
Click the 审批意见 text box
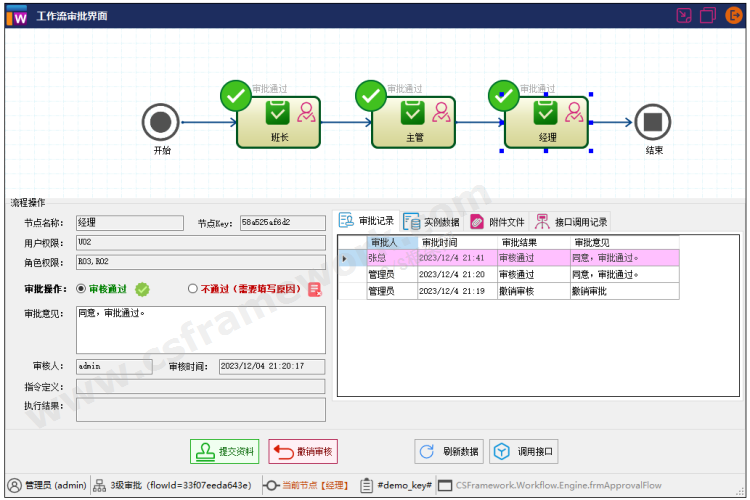200,329
